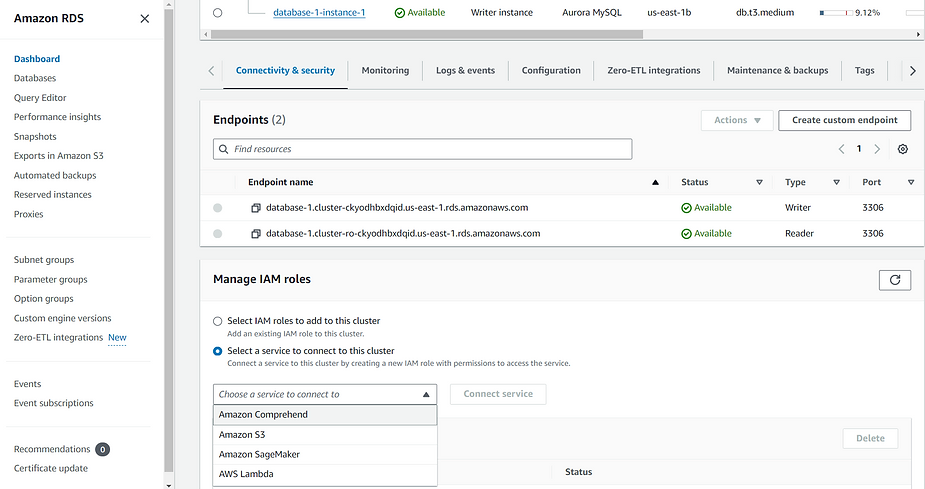Switch to the Monitoring tab

click(385, 70)
